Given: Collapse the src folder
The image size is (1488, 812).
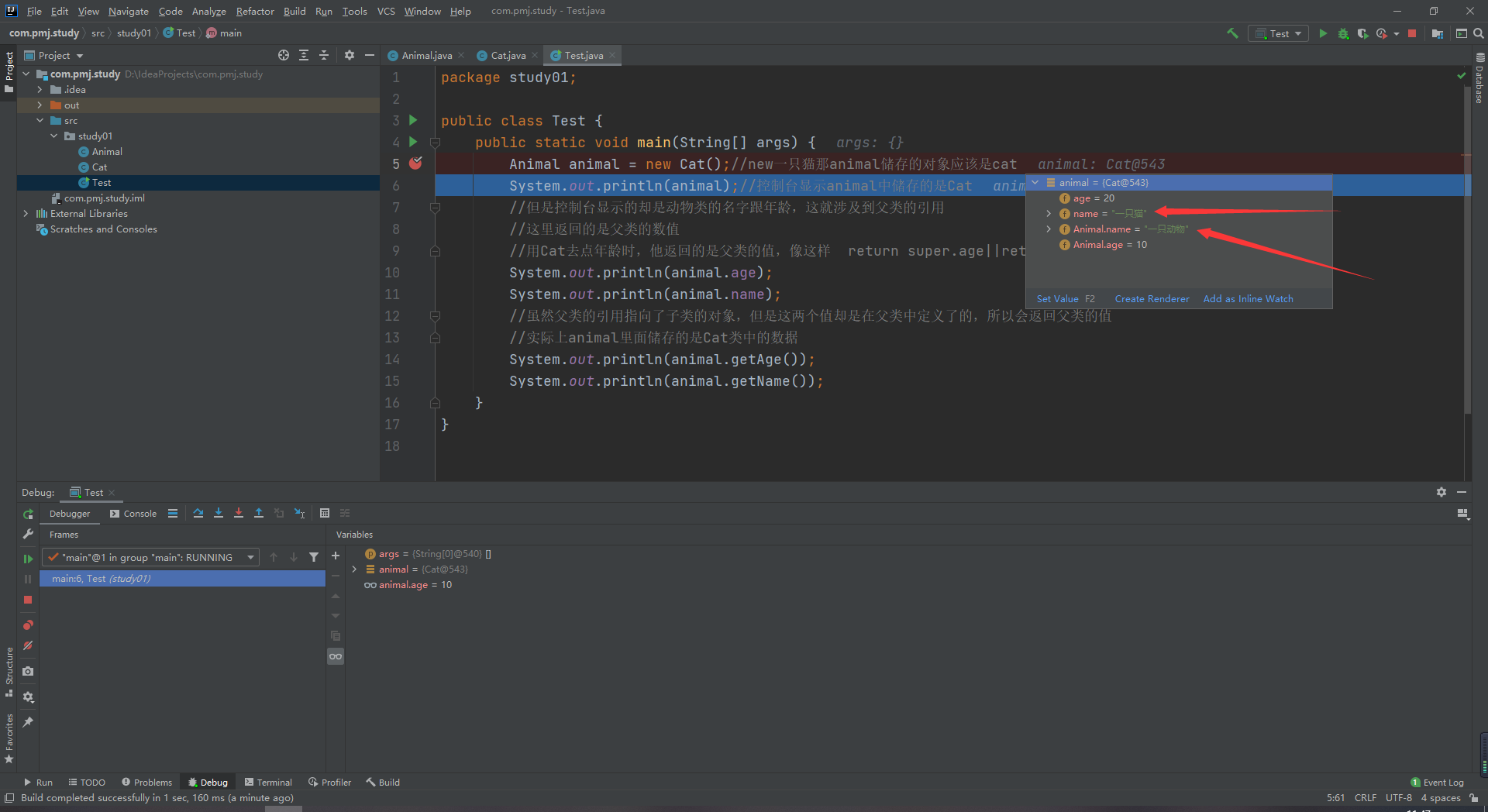Looking at the screenshot, I should pyautogui.click(x=40, y=121).
